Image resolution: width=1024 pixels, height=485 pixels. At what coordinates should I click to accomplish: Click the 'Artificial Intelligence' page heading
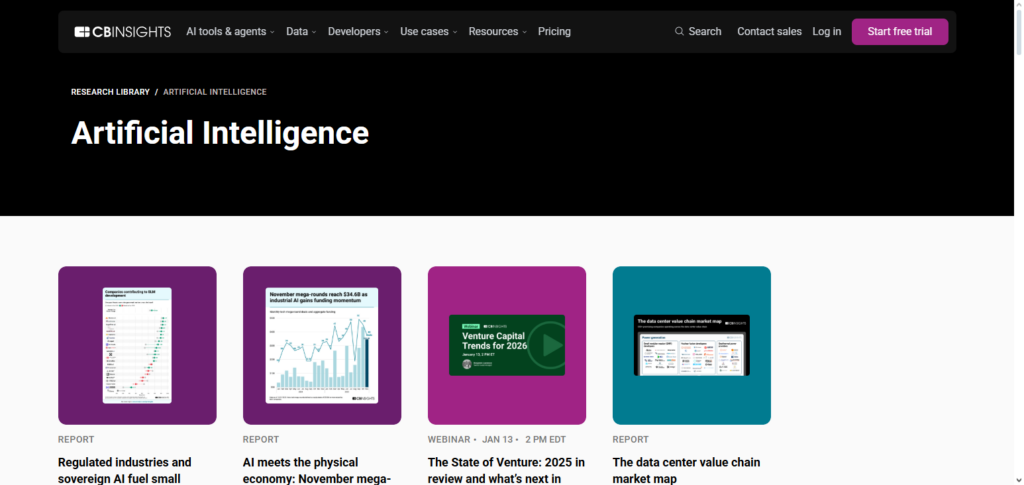pos(220,133)
